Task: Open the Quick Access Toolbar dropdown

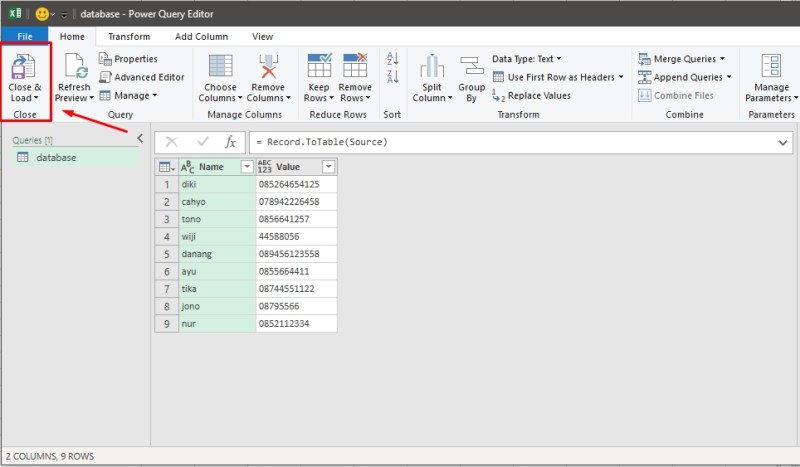Action: 64,14
